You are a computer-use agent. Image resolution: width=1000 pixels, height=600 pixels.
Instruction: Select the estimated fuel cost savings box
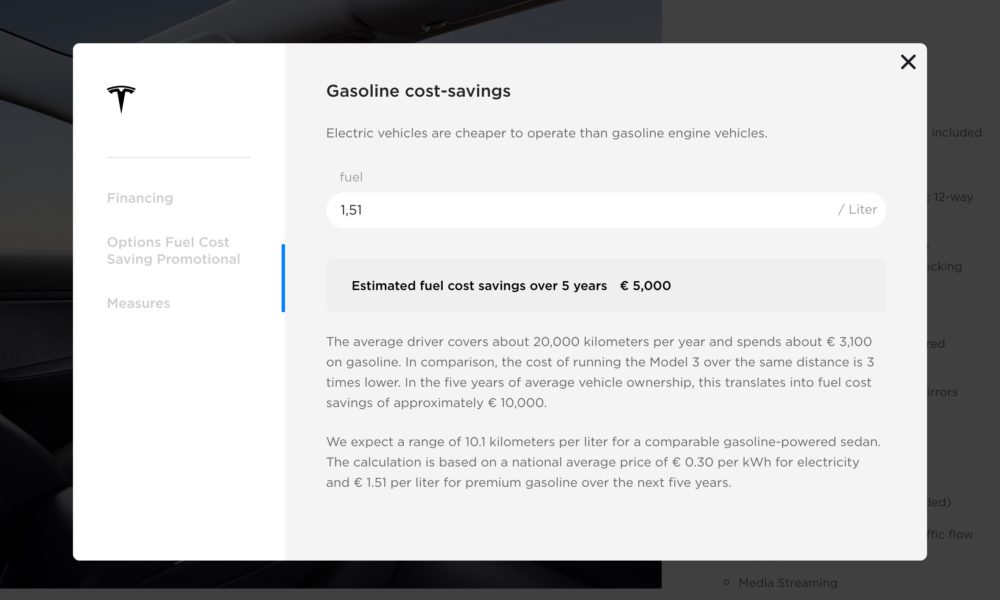coord(606,286)
